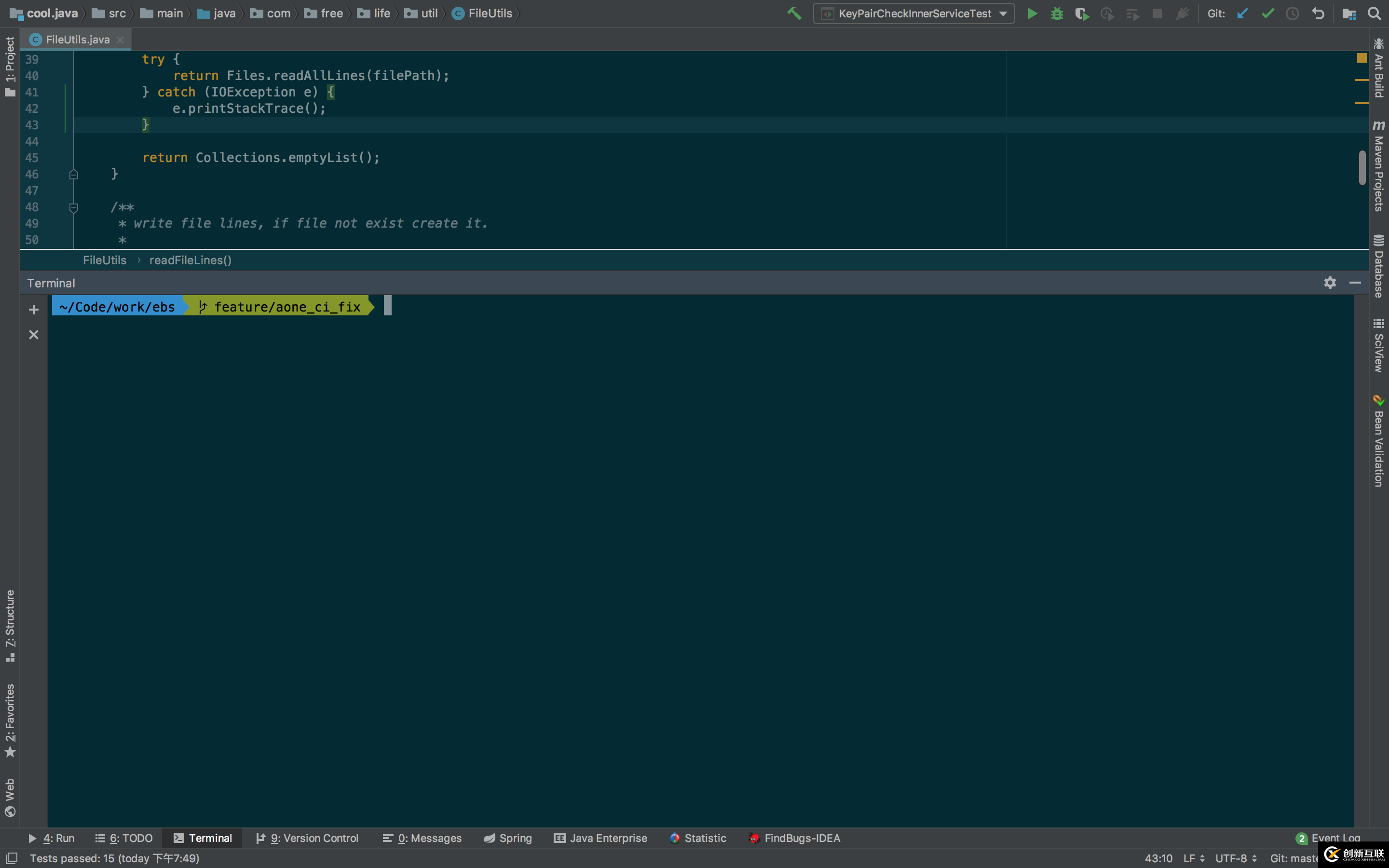Viewport: 1389px width, 868px height.
Task: Expand the readFileLines breadcrumb entry
Action: pyautogui.click(x=190, y=260)
